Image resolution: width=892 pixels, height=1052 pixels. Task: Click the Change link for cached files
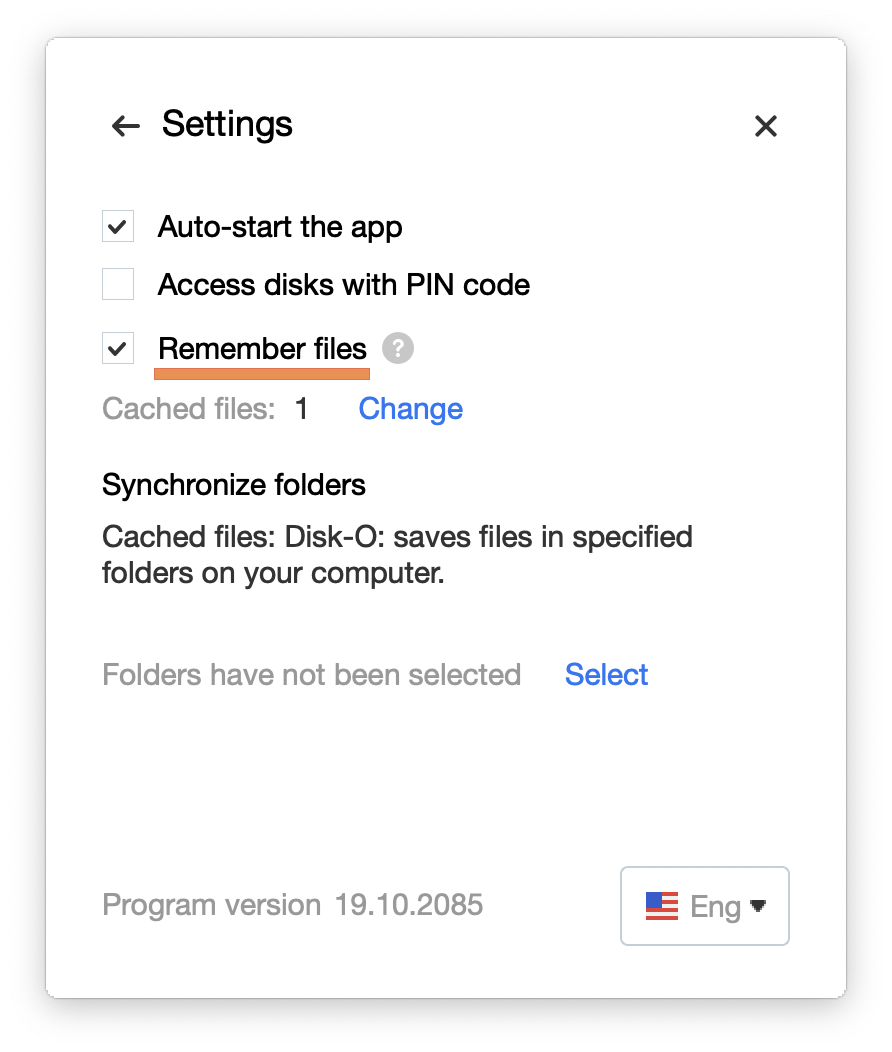coord(410,409)
